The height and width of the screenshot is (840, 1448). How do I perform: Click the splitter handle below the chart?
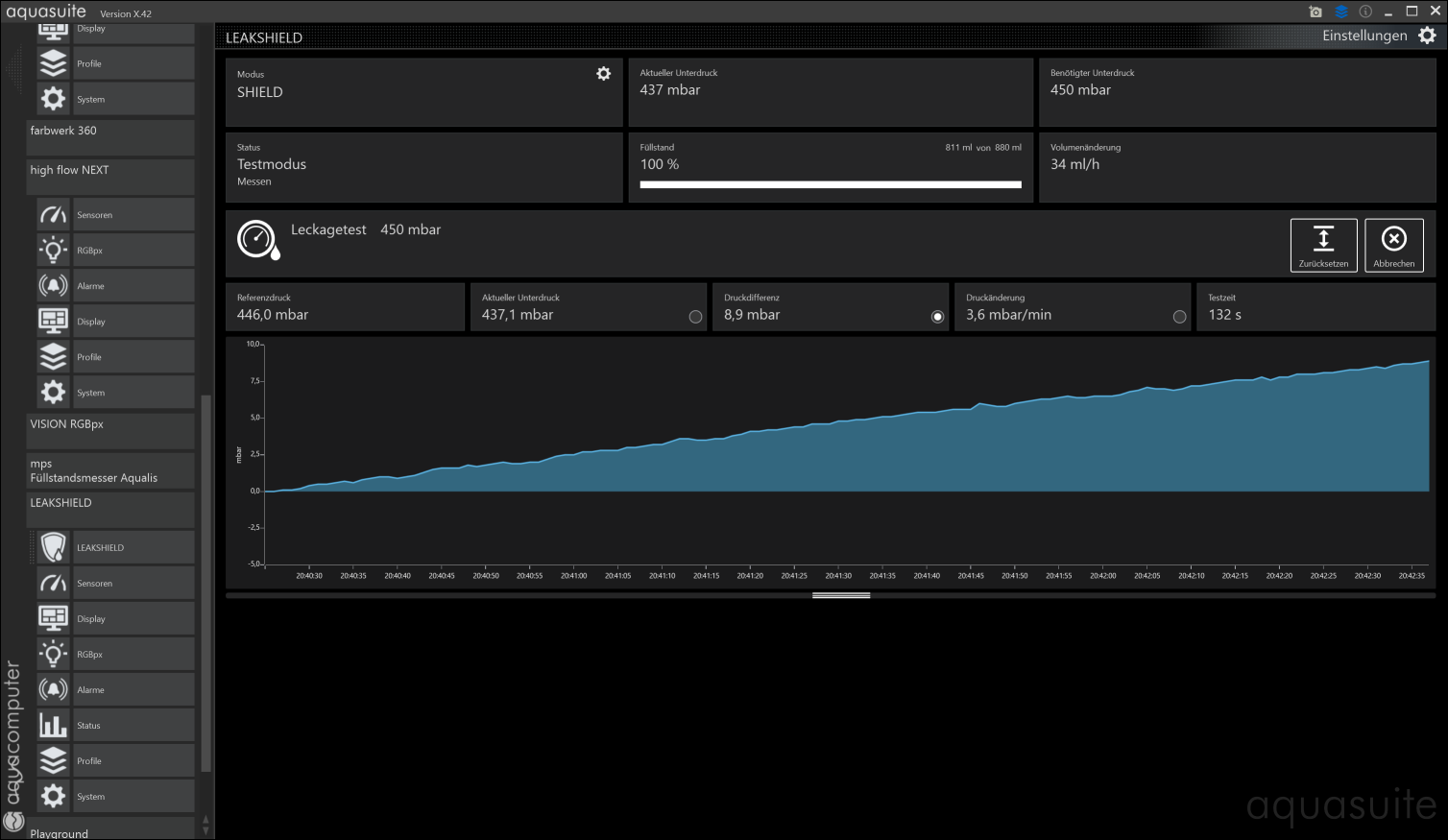[841, 595]
